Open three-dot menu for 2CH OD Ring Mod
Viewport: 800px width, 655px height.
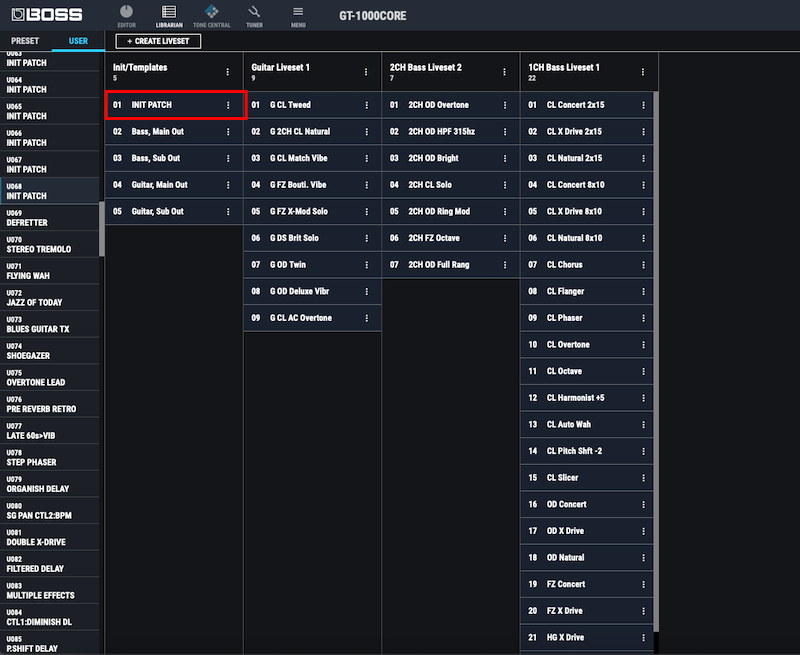pos(505,211)
